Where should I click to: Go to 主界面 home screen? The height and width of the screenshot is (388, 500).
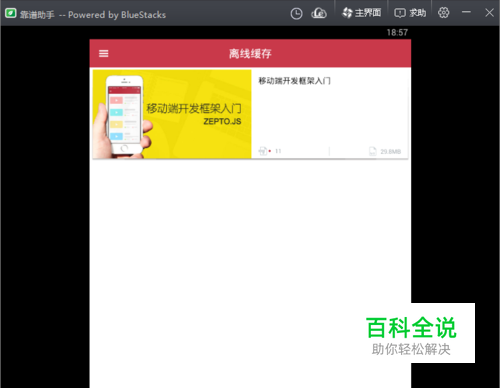click(x=361, y=13)
